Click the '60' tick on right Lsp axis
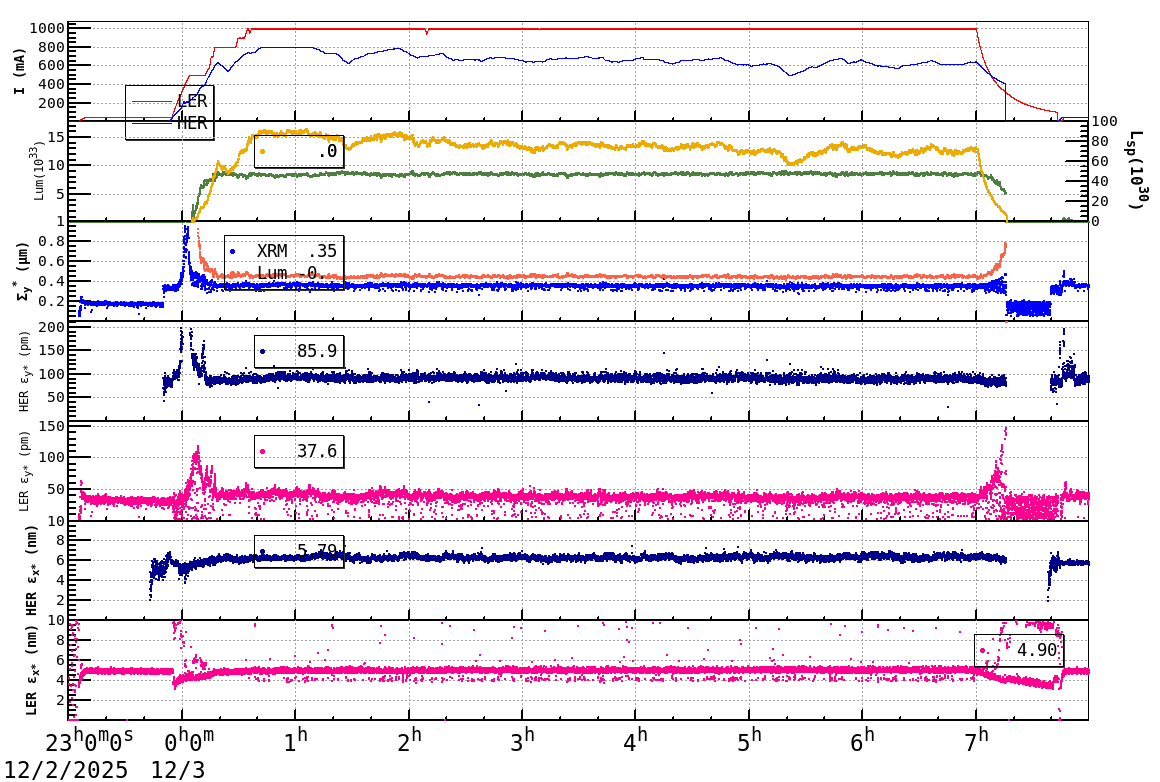 coord(1101,161)
